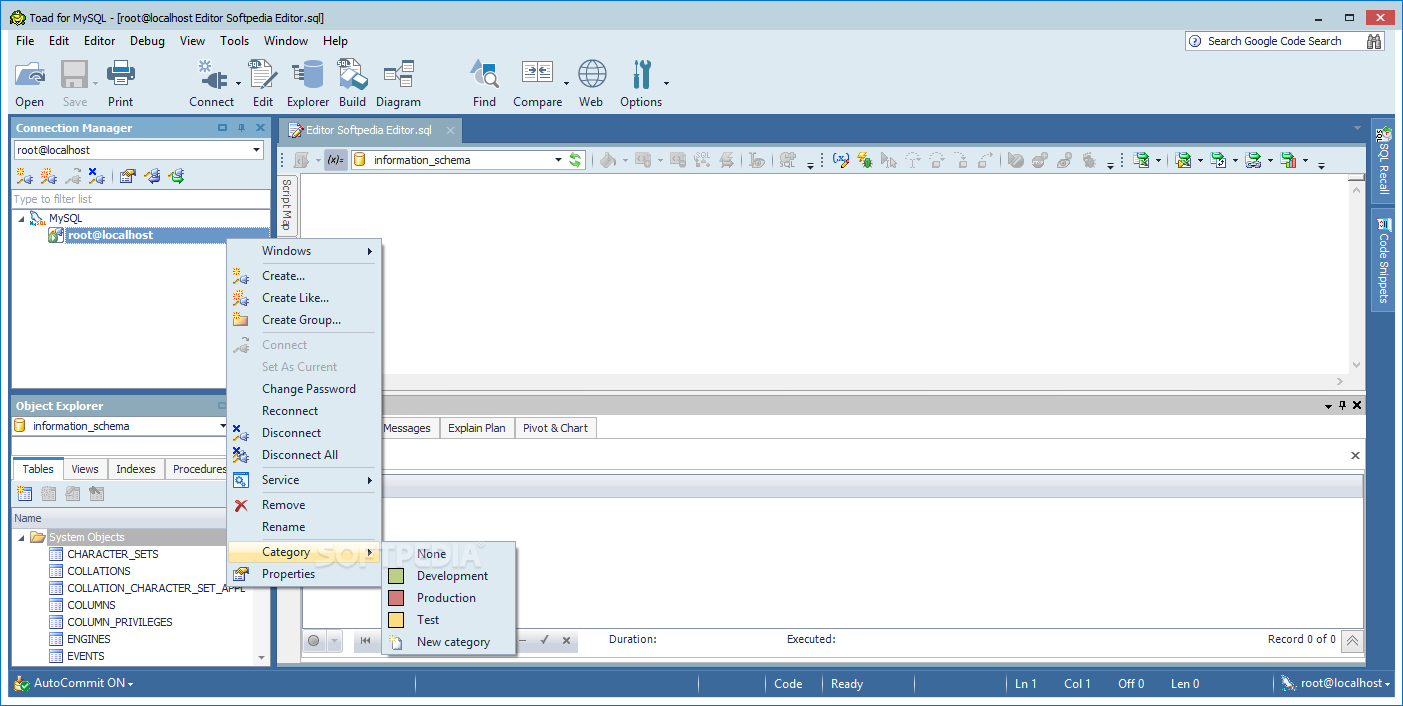Click the Script Map vertical tab

(286, 205)
